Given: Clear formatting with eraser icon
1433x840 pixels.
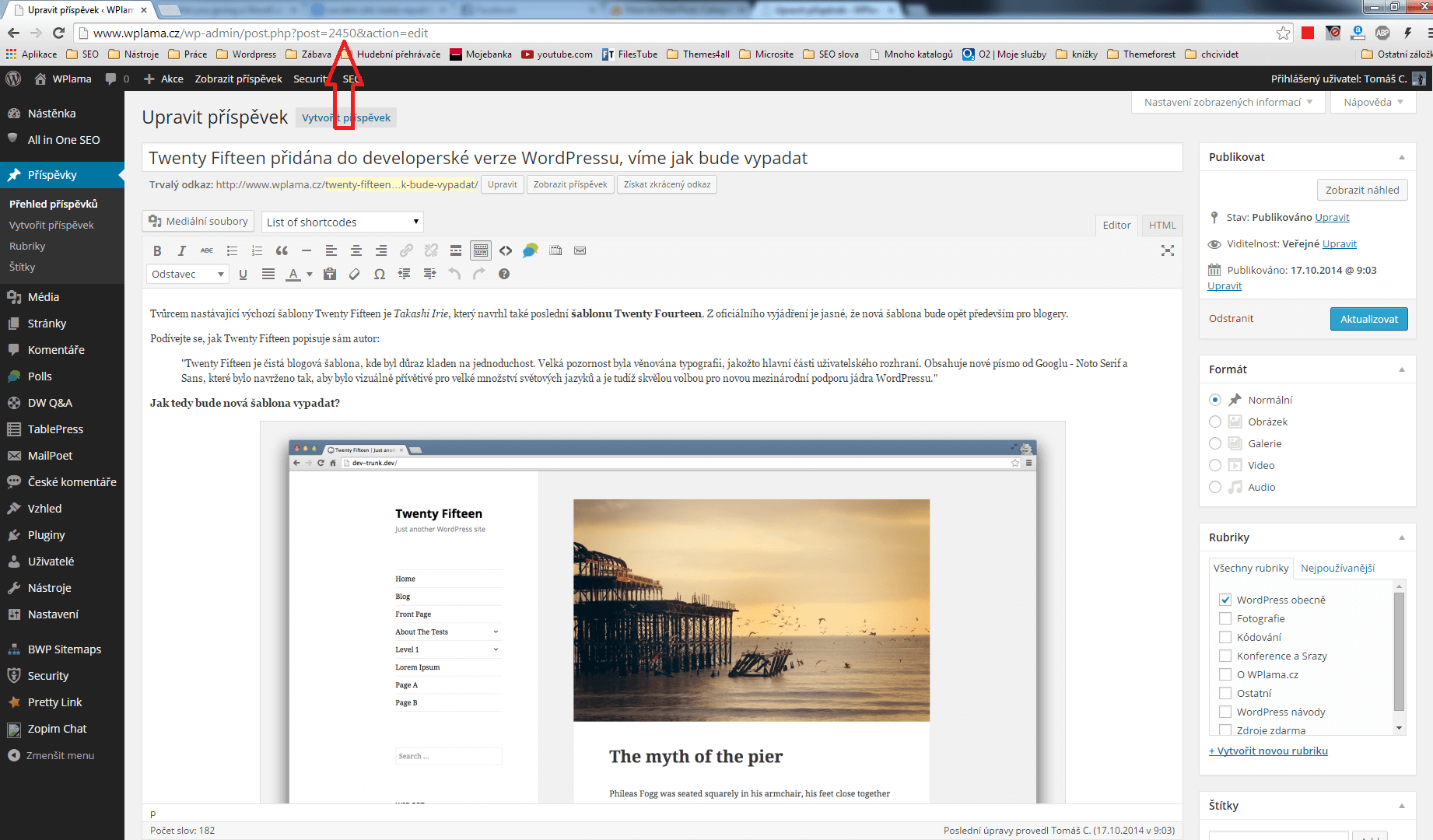Looking at the screenshot, I should pos(355,274).
